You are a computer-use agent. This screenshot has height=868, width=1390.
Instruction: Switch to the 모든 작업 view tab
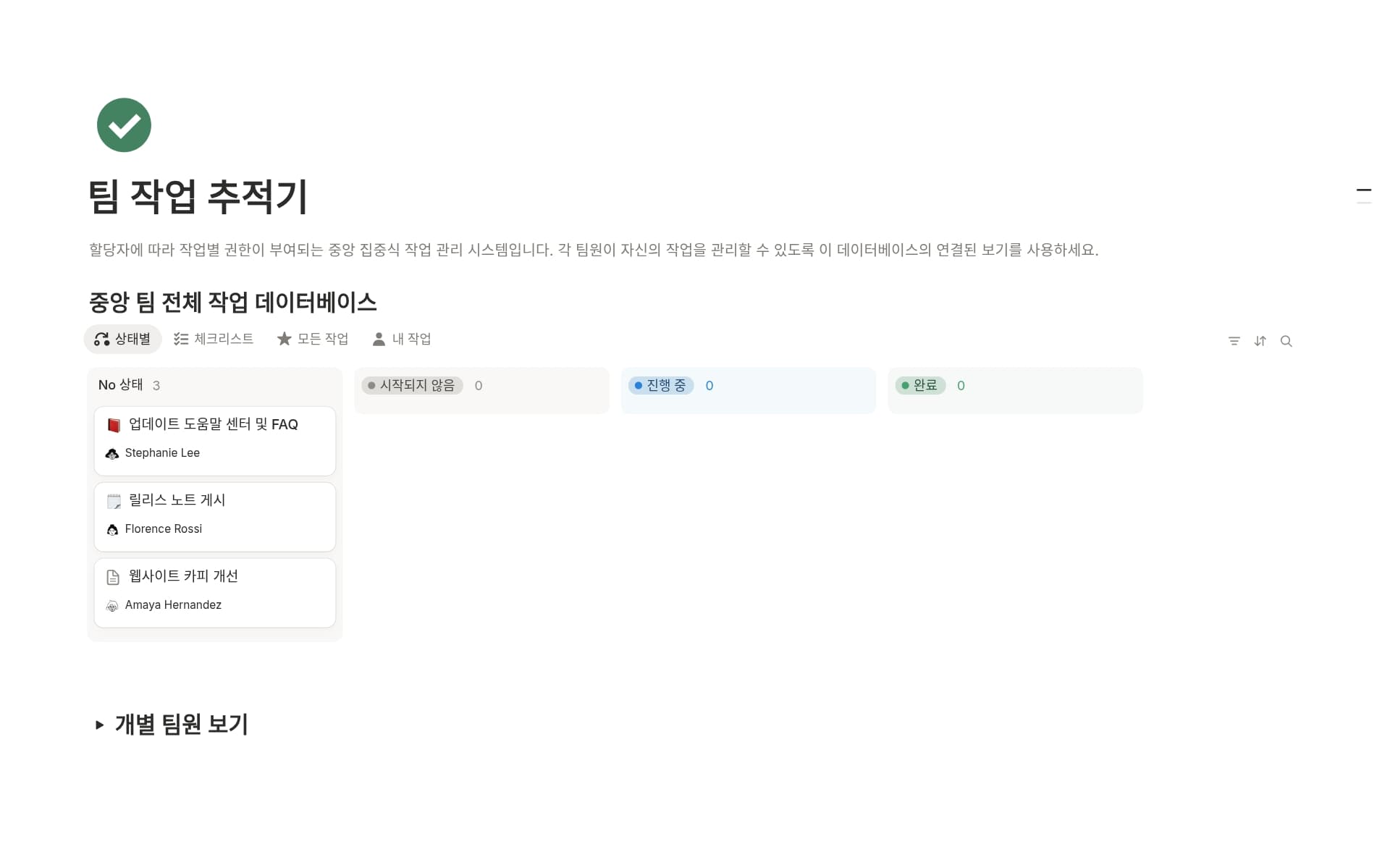[313, 339]
